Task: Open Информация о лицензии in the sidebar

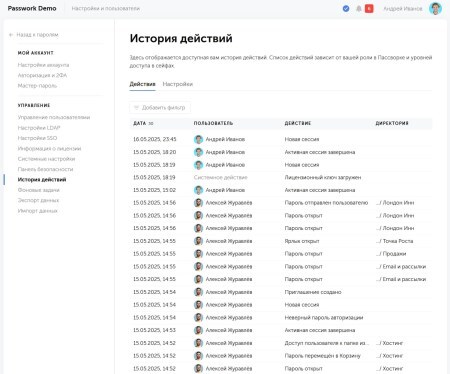Action: tap(49, 149)
